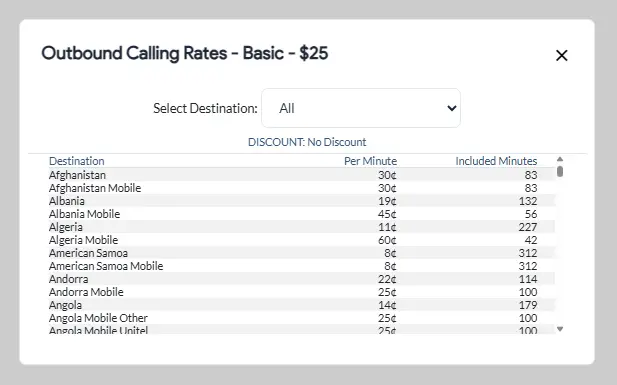Click the 19¢ rate for Albania
This screenshot has height=385, width=617.
tap(387, 201)
